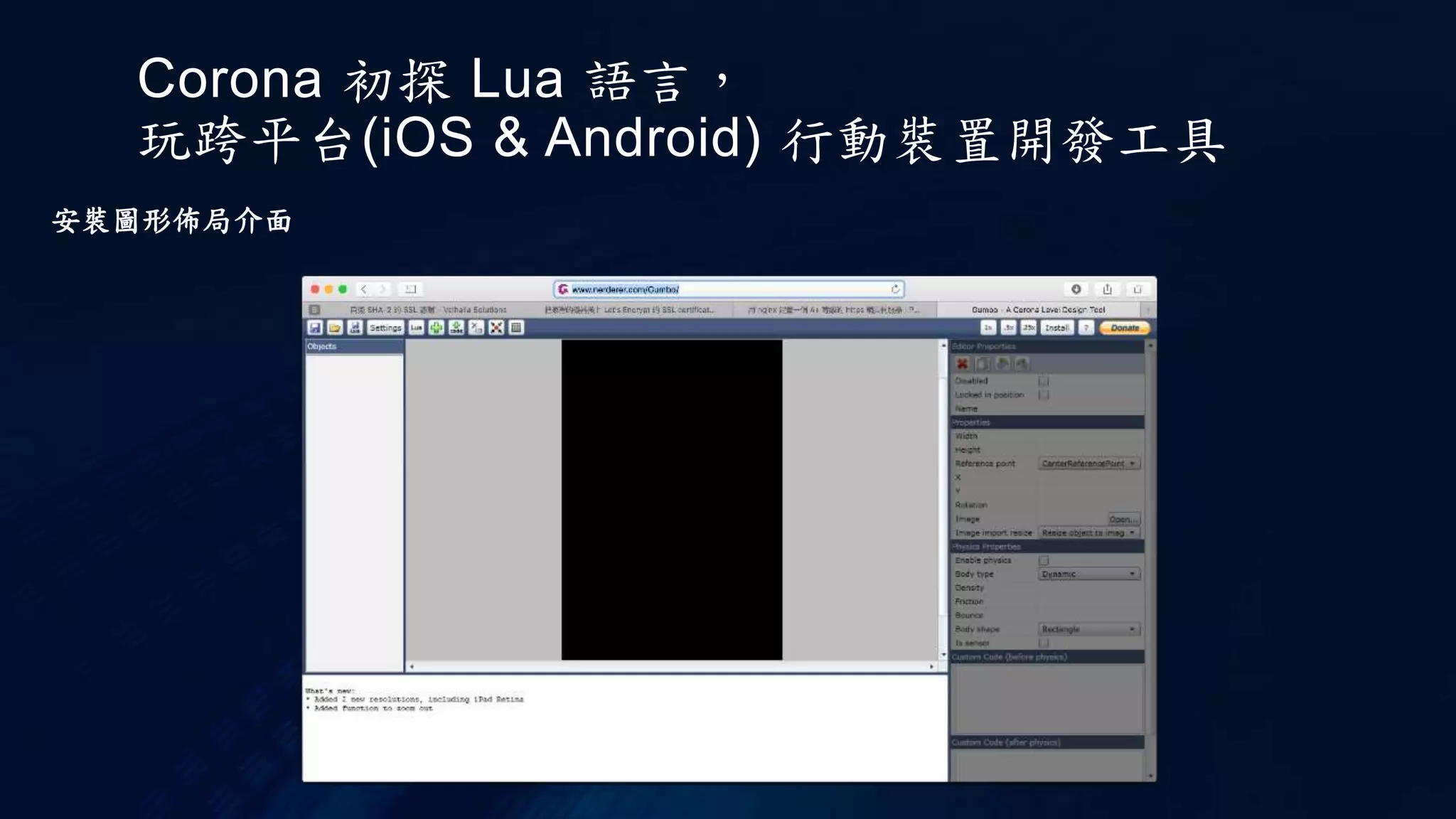The width and height of the screenshot is (1456, 819).
Task: Click the Editor Properties section header
Action: [x=1047, y=346]
